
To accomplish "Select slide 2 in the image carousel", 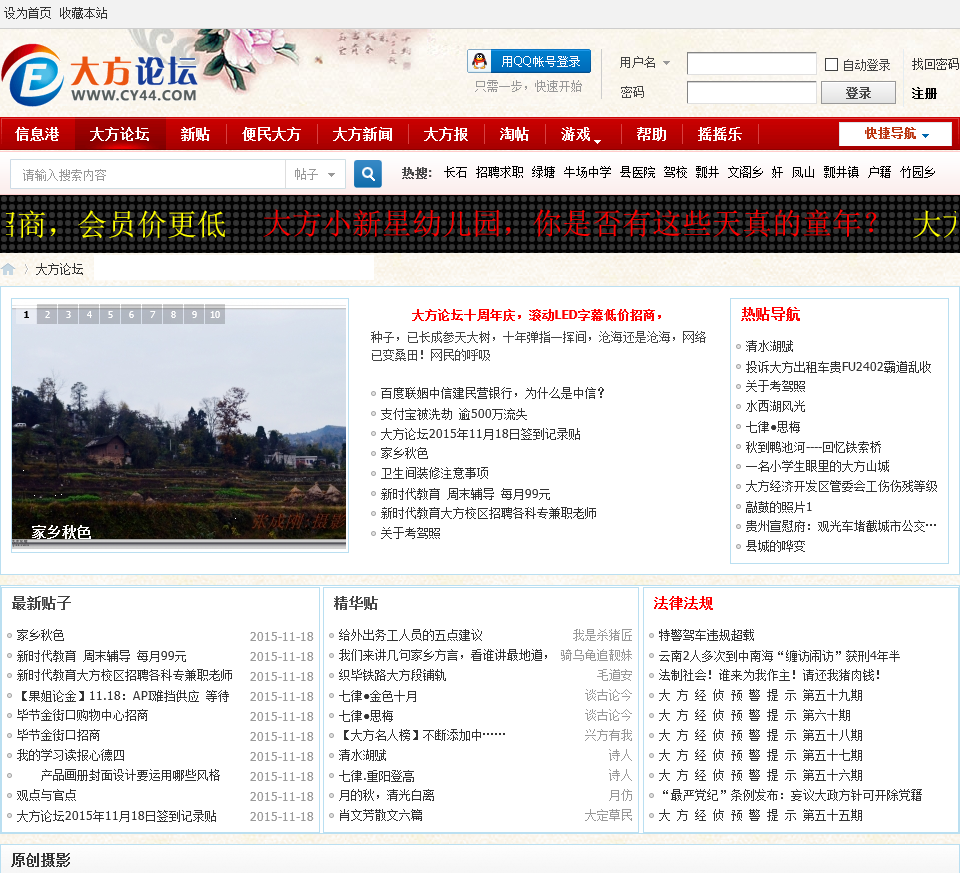I will [47, 314].
